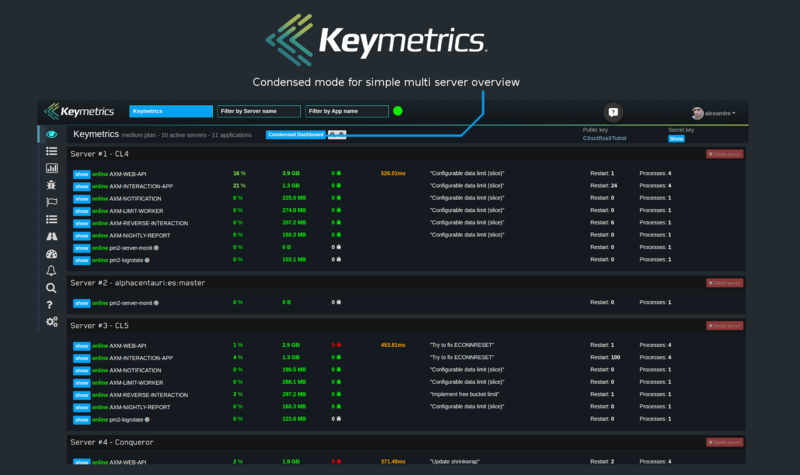The width and height of the screenshot is (800, 475).
Task: Focus the Filter by Server name field
Action: [x=259, y=111]
